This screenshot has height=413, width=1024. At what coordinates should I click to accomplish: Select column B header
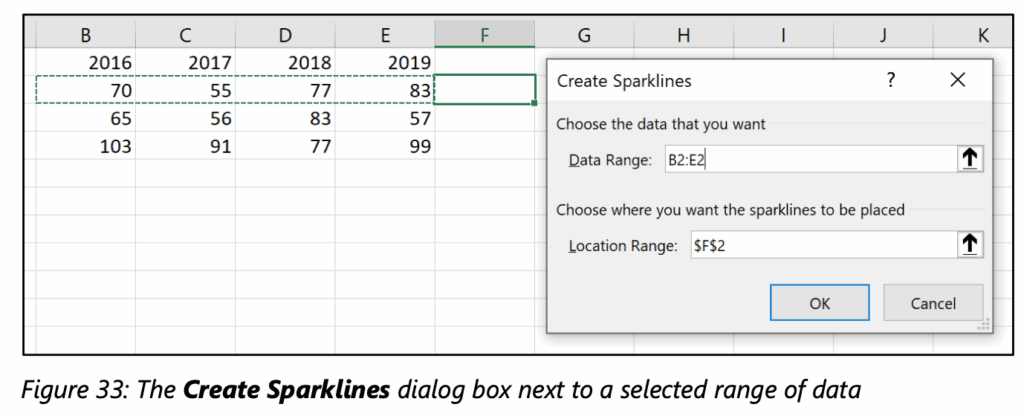(86, 36)
